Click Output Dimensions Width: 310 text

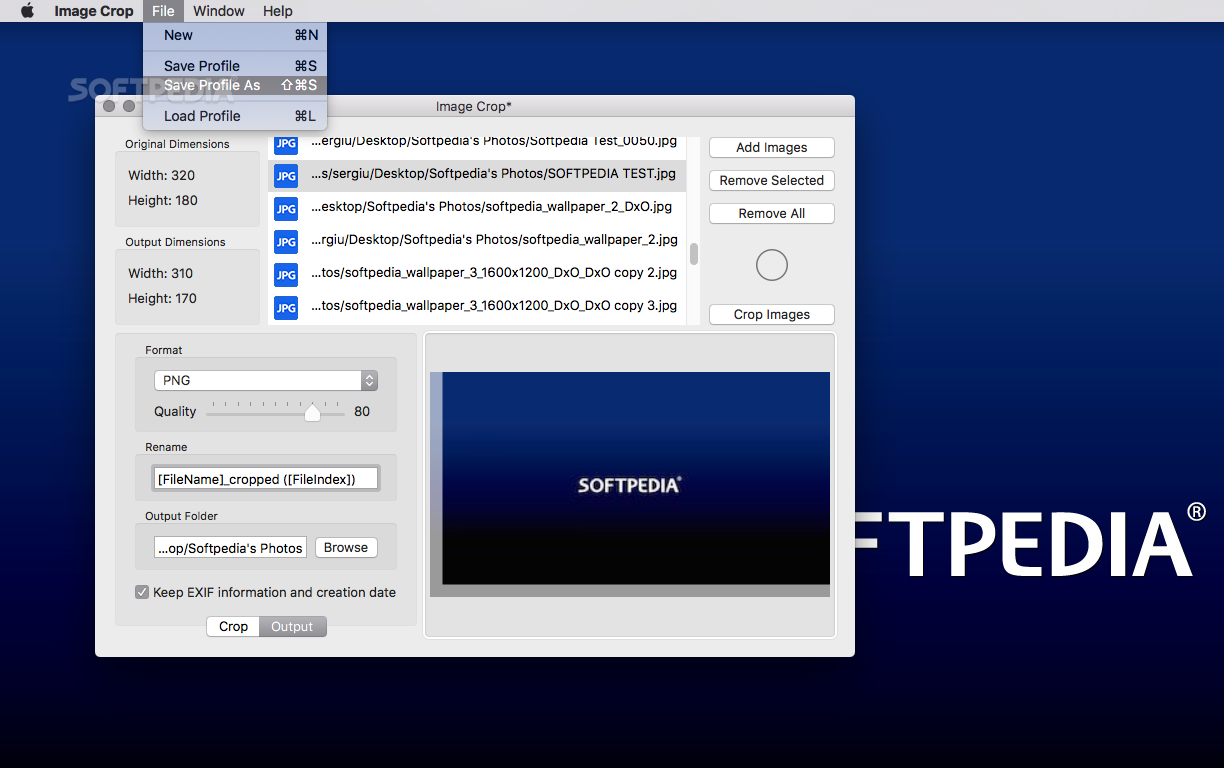point(161,273)
